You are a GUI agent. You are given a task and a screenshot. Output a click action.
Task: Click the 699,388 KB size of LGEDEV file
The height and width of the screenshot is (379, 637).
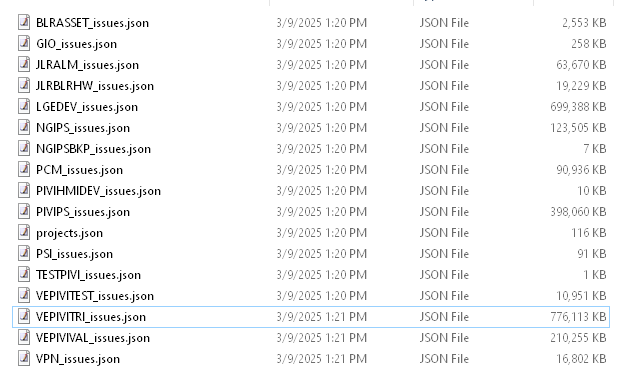578,106
